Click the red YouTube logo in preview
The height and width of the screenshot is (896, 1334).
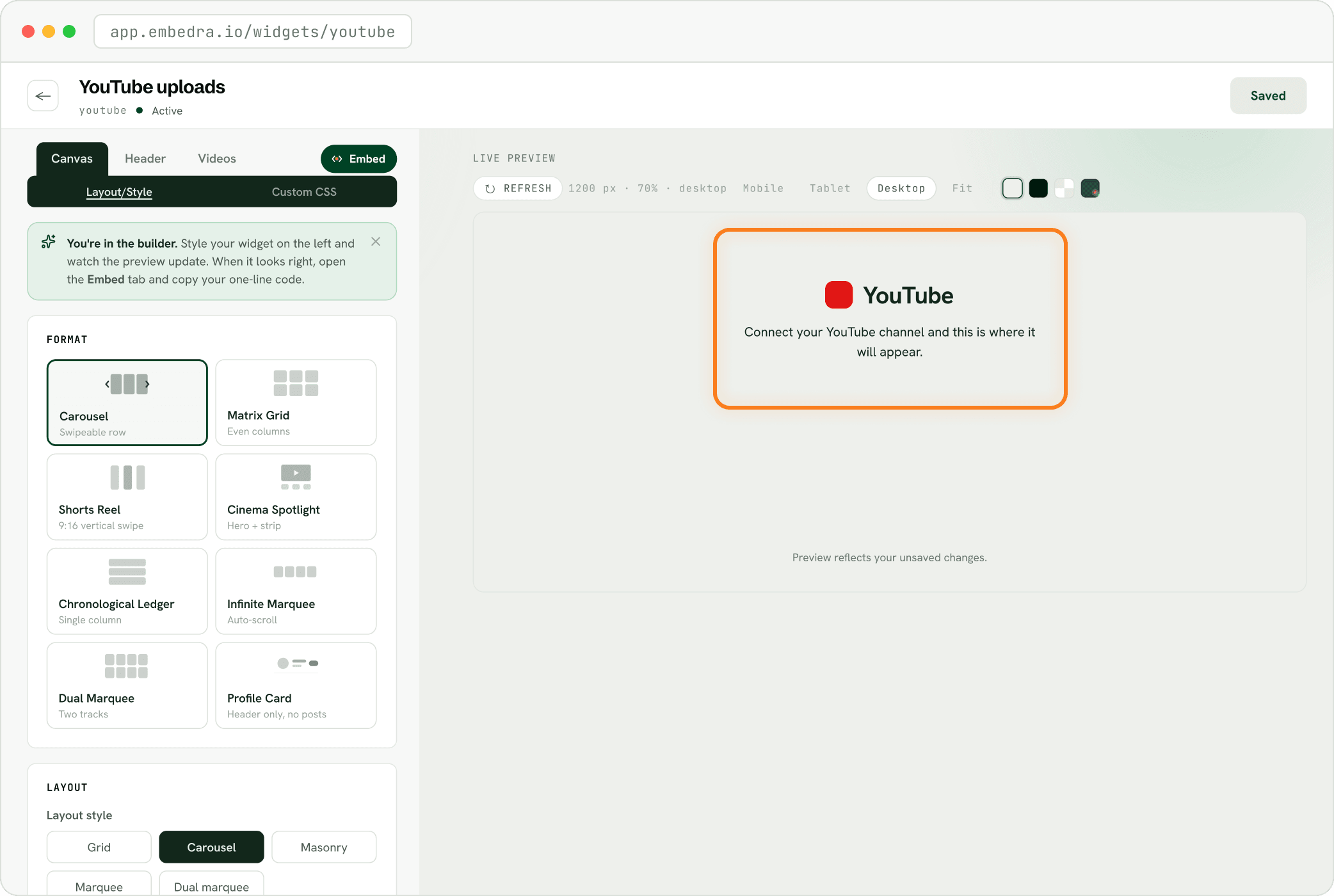pyautogui.click(x=839, y=295)
